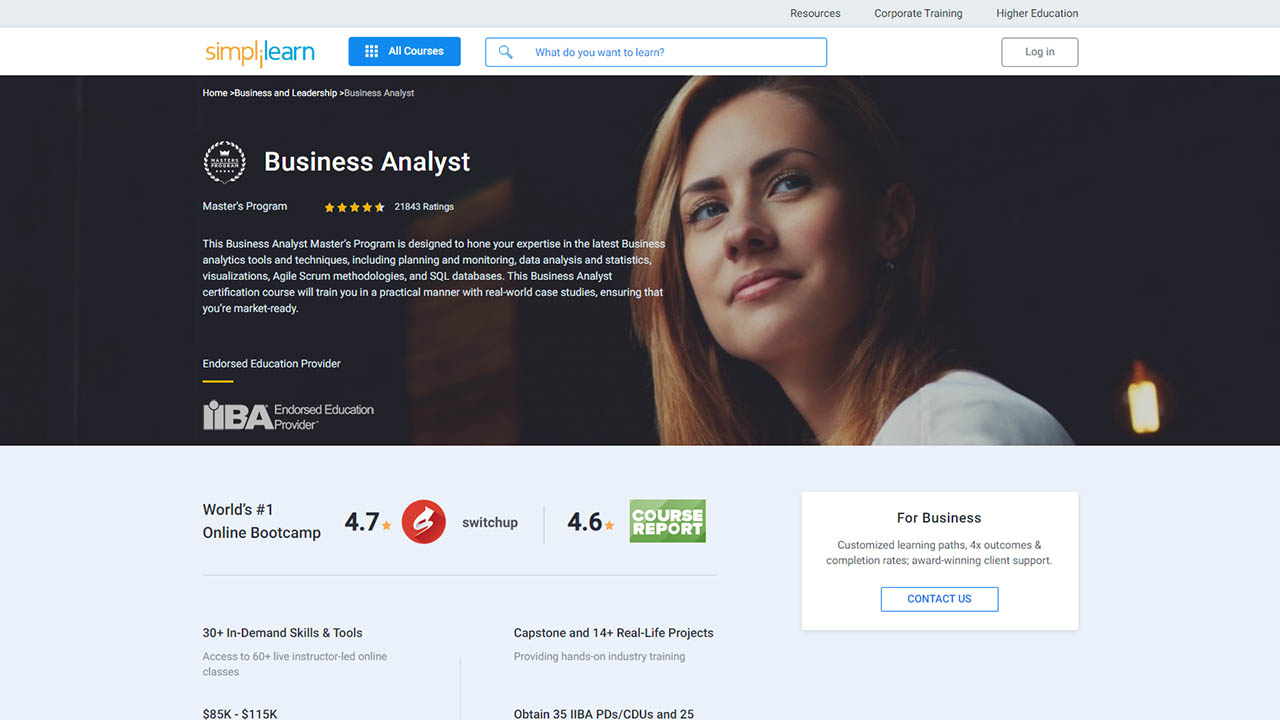Click the fifth rating star

click(379, 206)
